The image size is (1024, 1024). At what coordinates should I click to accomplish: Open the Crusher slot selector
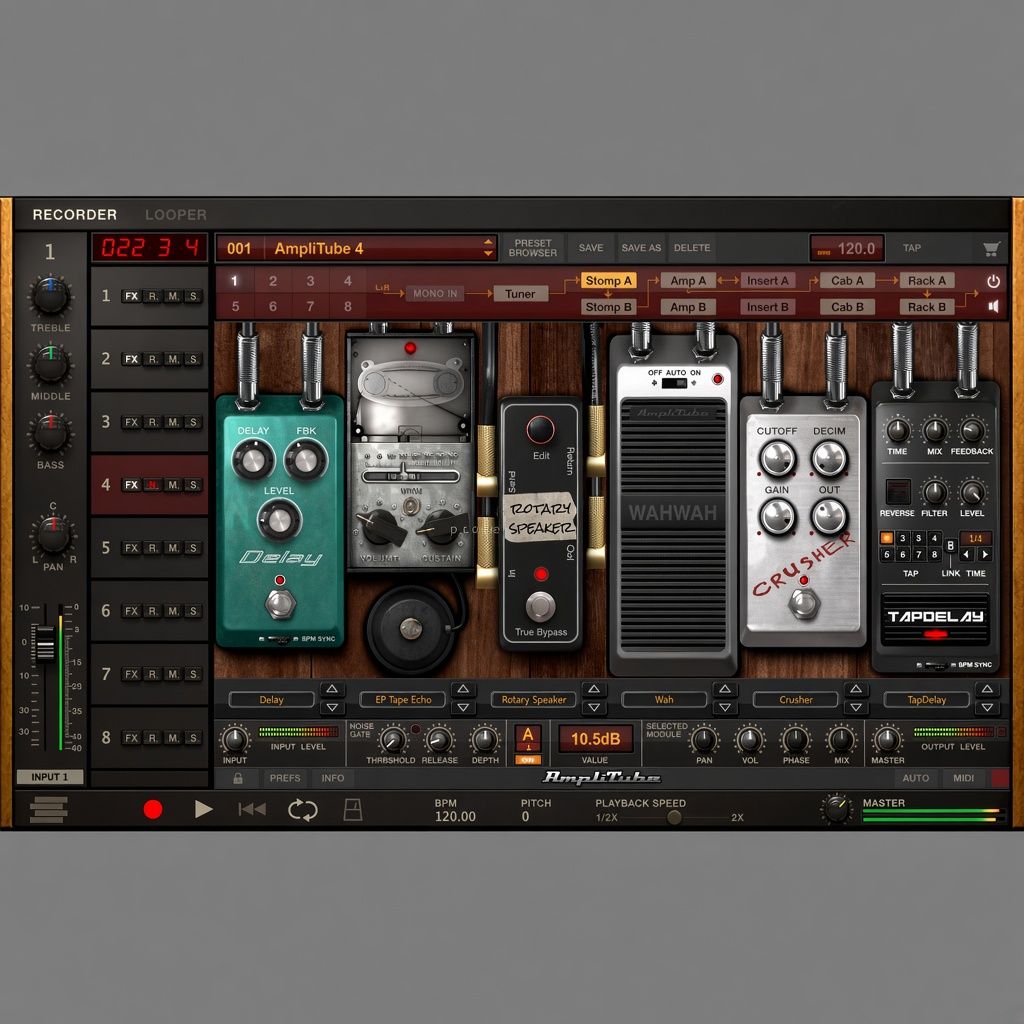[x=795, y=699]
